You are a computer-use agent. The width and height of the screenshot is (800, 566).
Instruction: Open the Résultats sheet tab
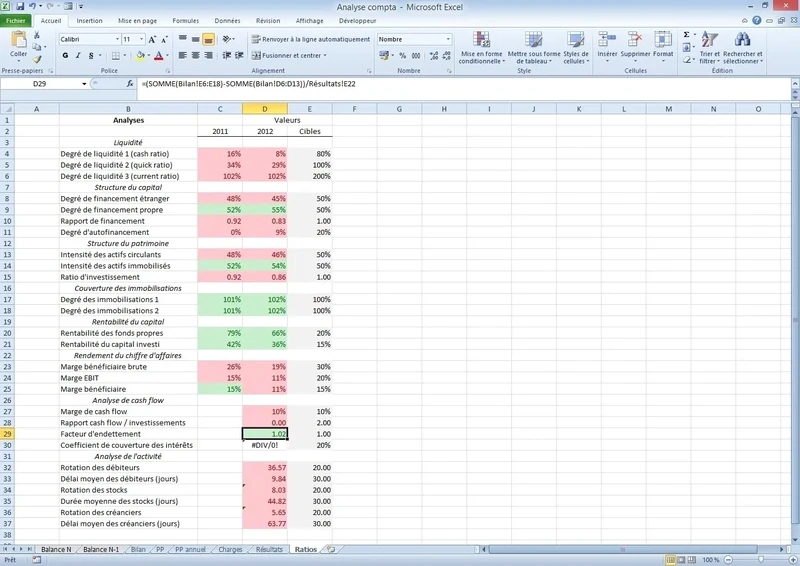269,550
